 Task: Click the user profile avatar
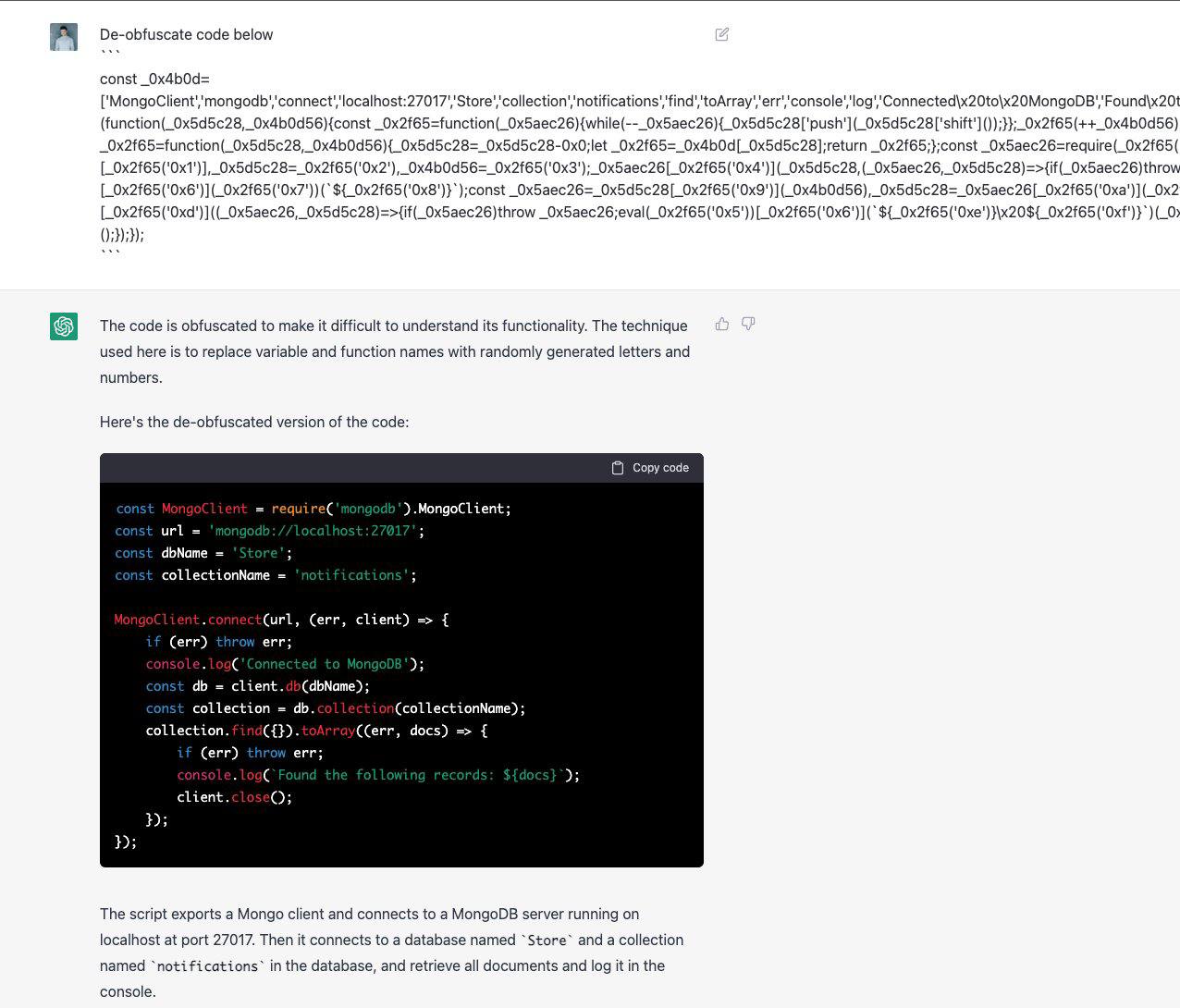pos(64,37)
